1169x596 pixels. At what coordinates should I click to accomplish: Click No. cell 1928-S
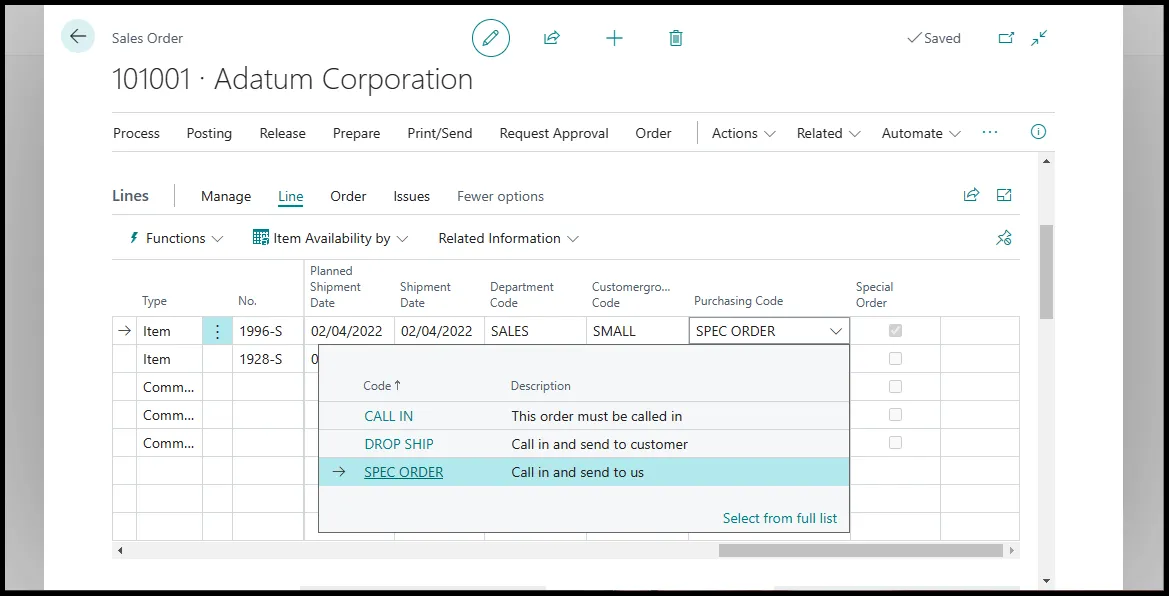268,359
